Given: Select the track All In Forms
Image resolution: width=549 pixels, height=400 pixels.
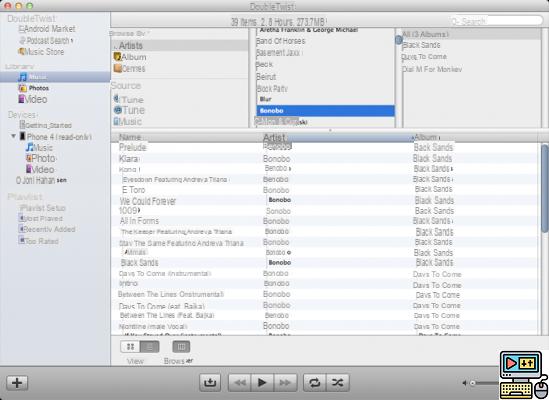Looking at the screenshot, I should (139, 221).
